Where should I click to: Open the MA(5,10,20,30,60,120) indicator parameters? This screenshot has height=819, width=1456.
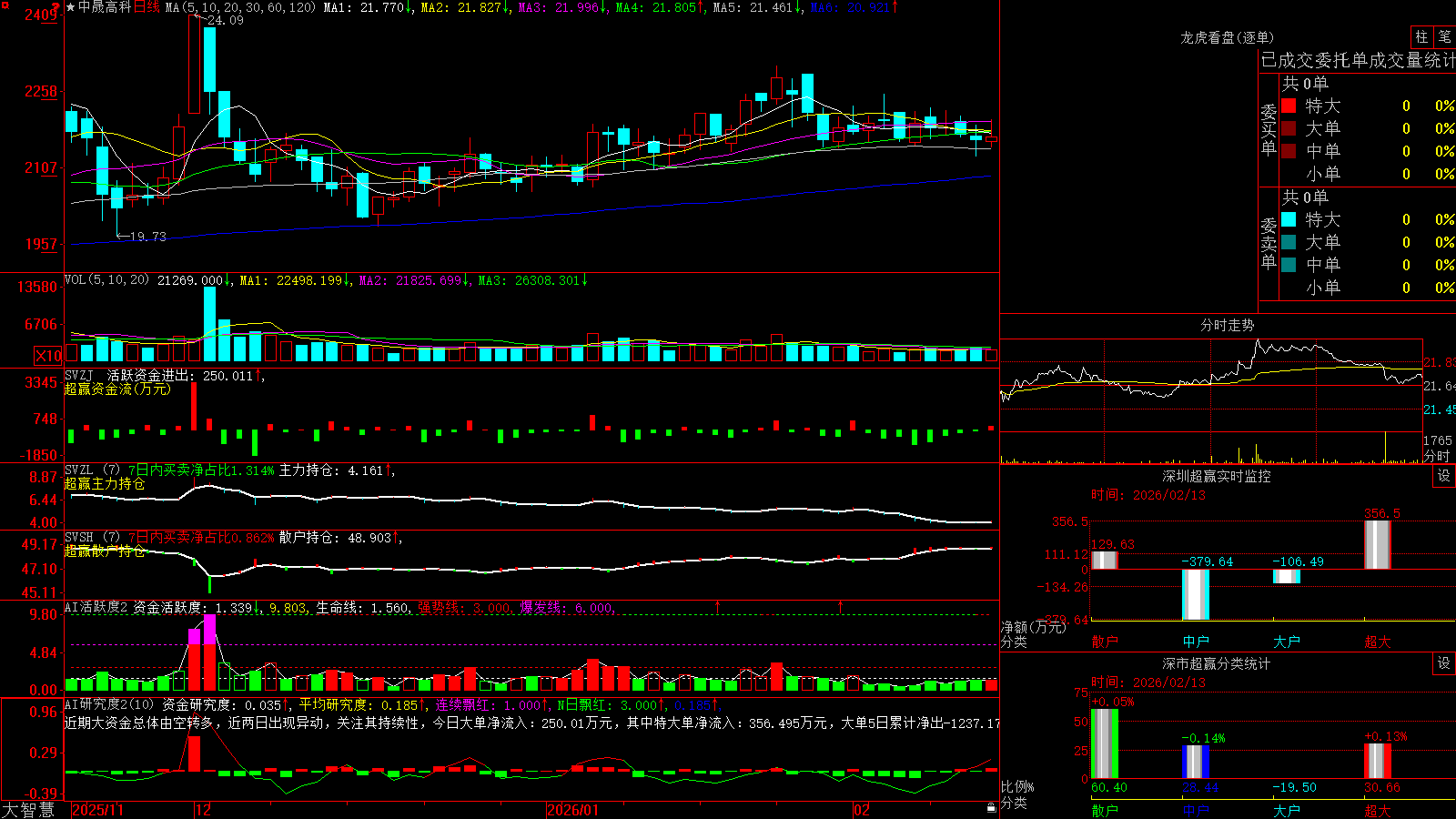pos(240,7)
